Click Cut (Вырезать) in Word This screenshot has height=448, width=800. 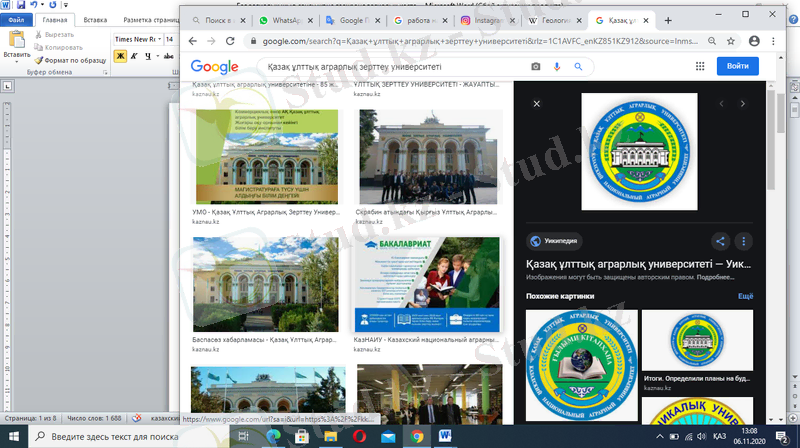55,35
